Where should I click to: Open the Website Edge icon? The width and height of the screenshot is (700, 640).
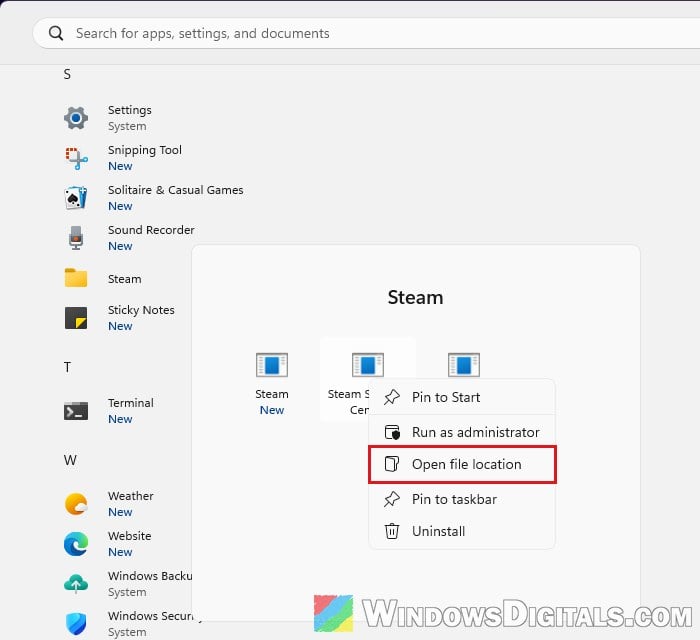click(76, 544)
